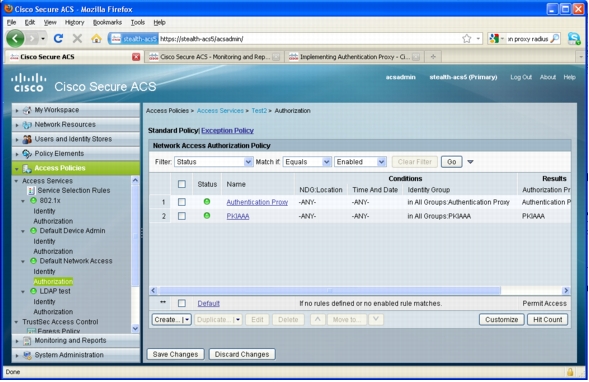The width and height of the screenshot is (589, 382).
Task: Click status indicator of Authentication Proxy rule
Action: [207, 202]
